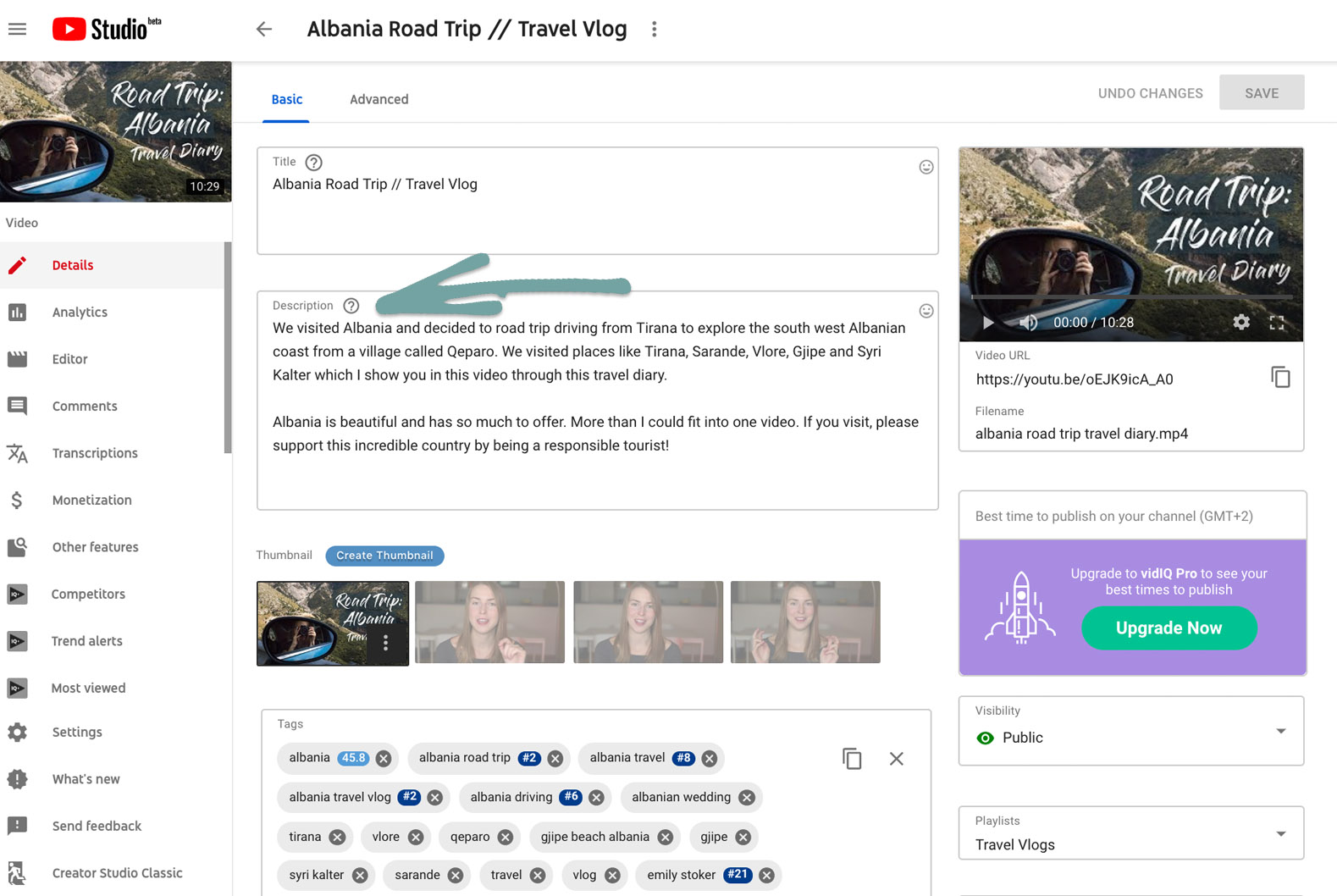Open Analytics in the sidebar
This screenshot has width=1337, height=896.
tap(113, 312)
